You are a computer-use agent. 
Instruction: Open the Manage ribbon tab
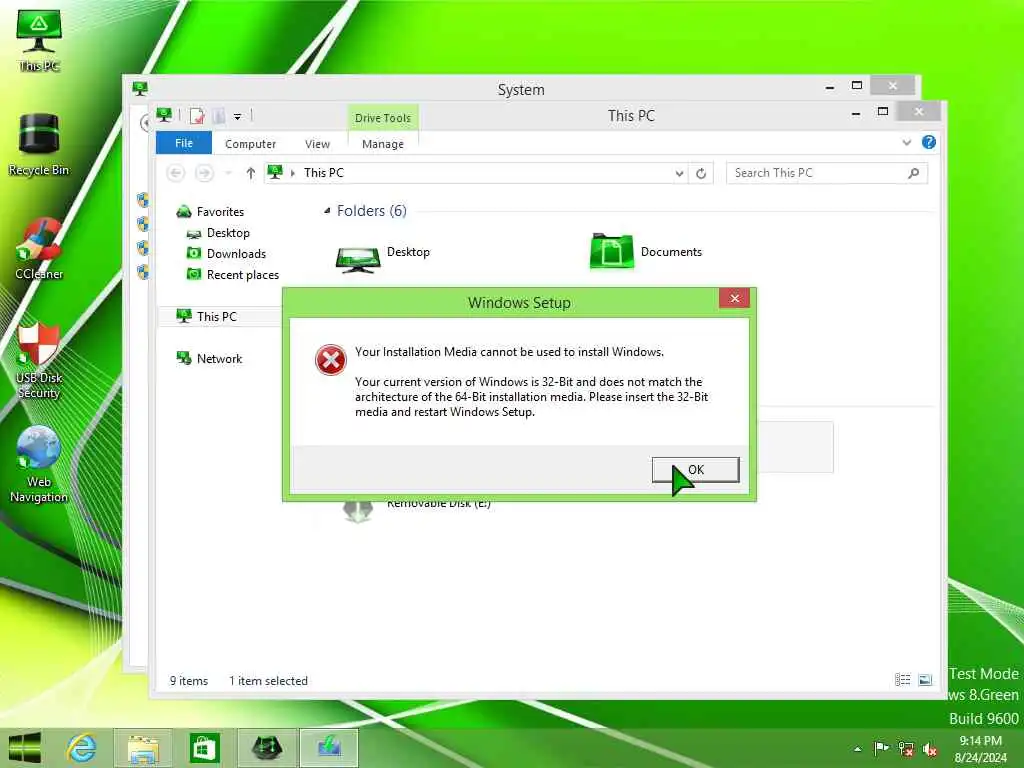(x=383, y=144)
